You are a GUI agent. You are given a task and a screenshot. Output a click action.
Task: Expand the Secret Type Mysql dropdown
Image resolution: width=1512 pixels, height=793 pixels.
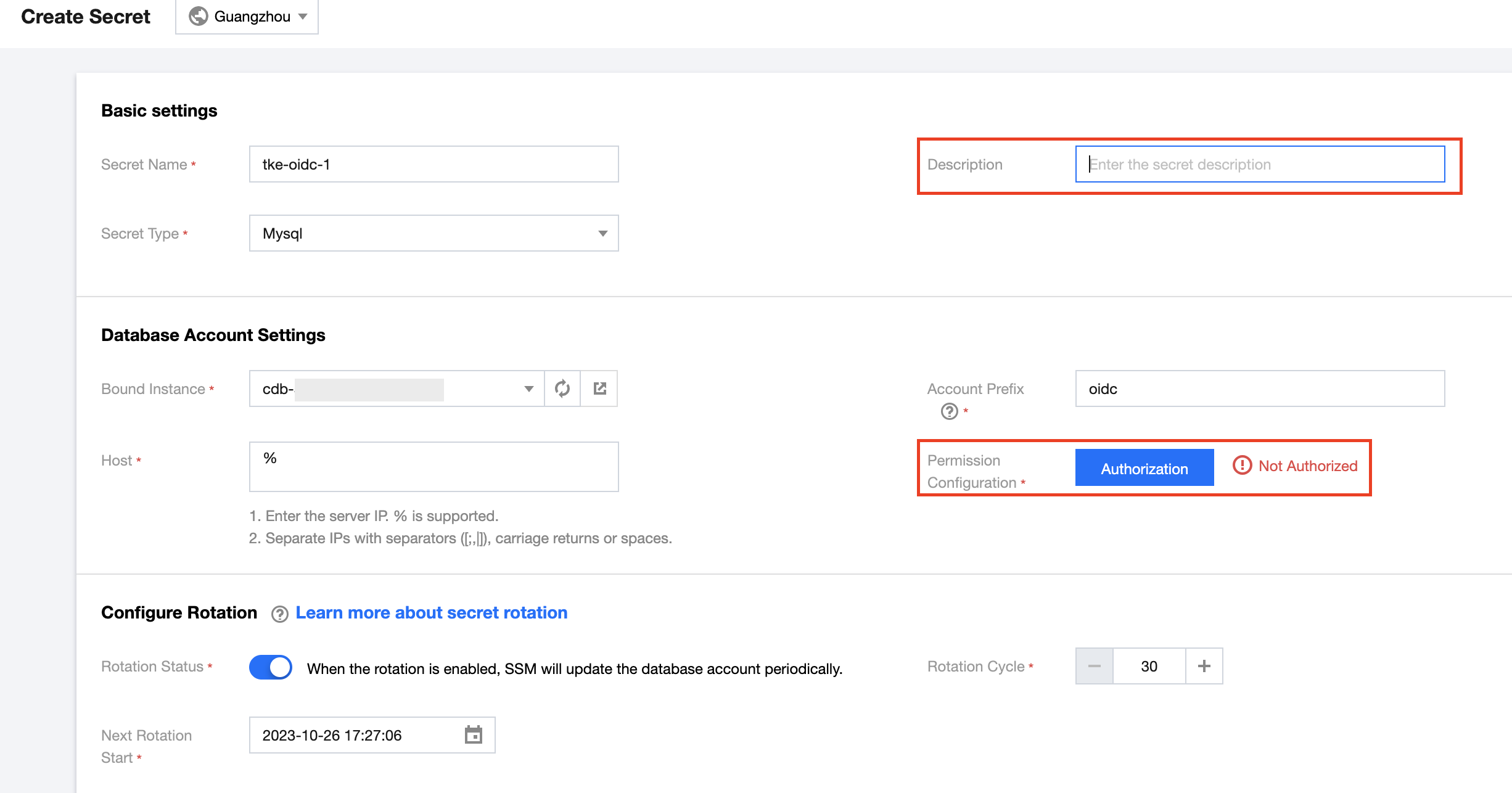tap(433, 233)
